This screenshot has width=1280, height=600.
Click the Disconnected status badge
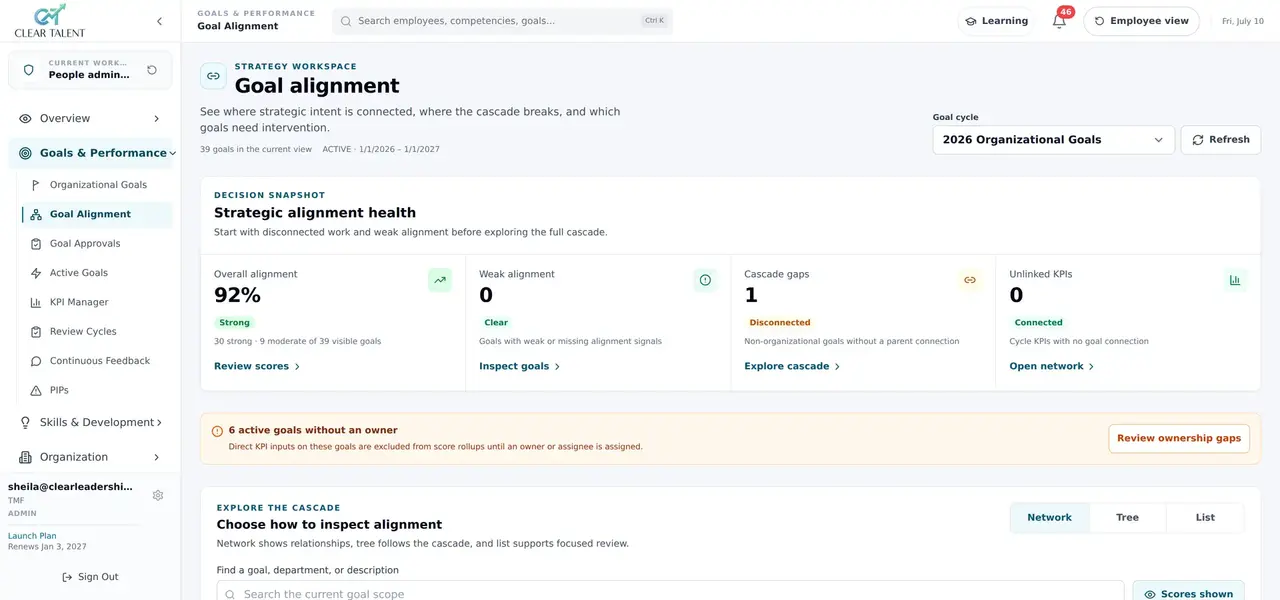(780, 323)
